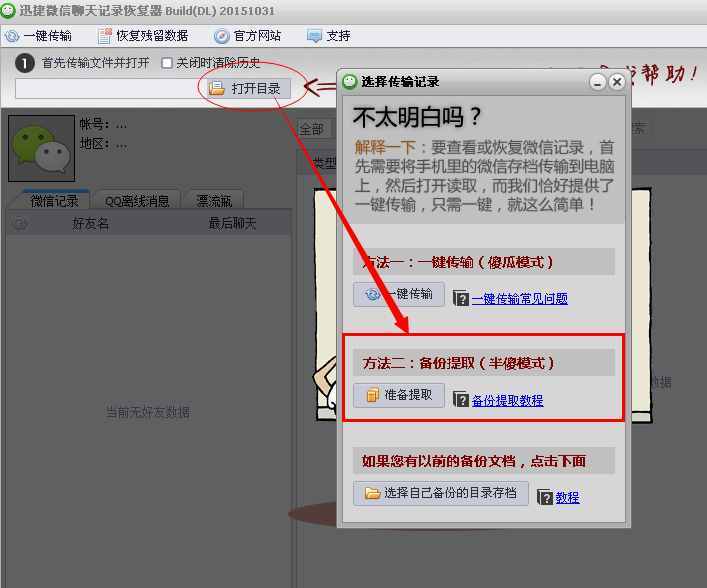Toggle the 关闭时清除历史 checkbox
This screenshot has height=588, width=707.
tap(167, 63)
